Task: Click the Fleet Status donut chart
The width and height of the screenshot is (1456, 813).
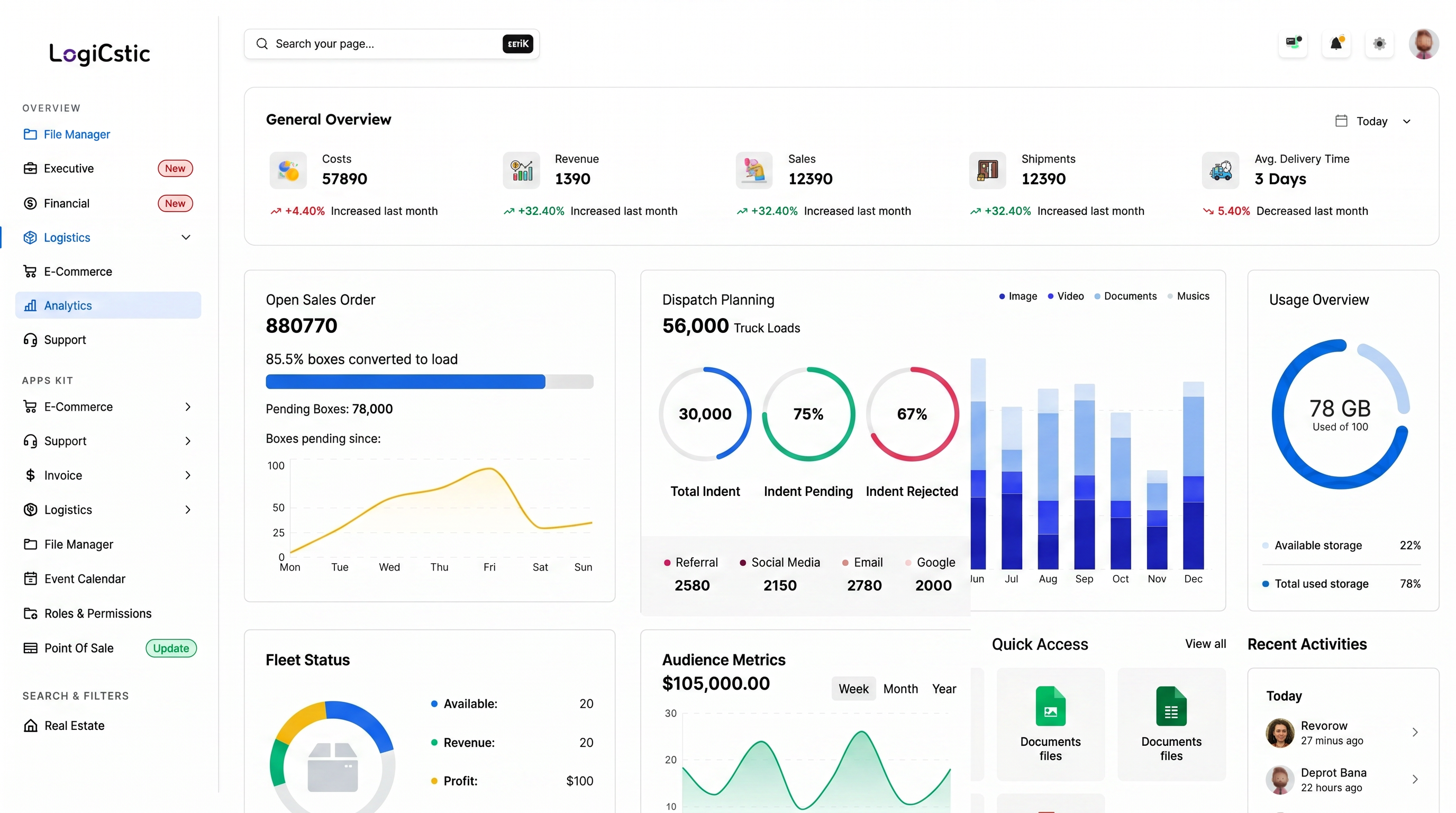Action: point(332,757)
